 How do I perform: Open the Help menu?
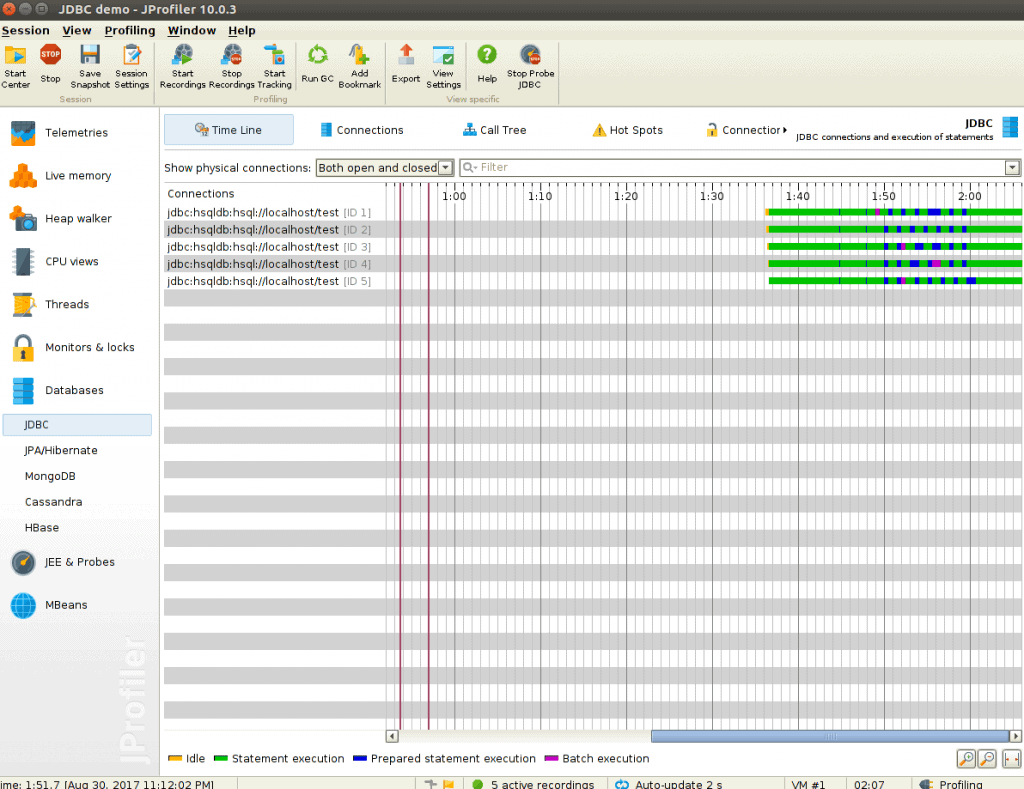[x=242, y=31]
